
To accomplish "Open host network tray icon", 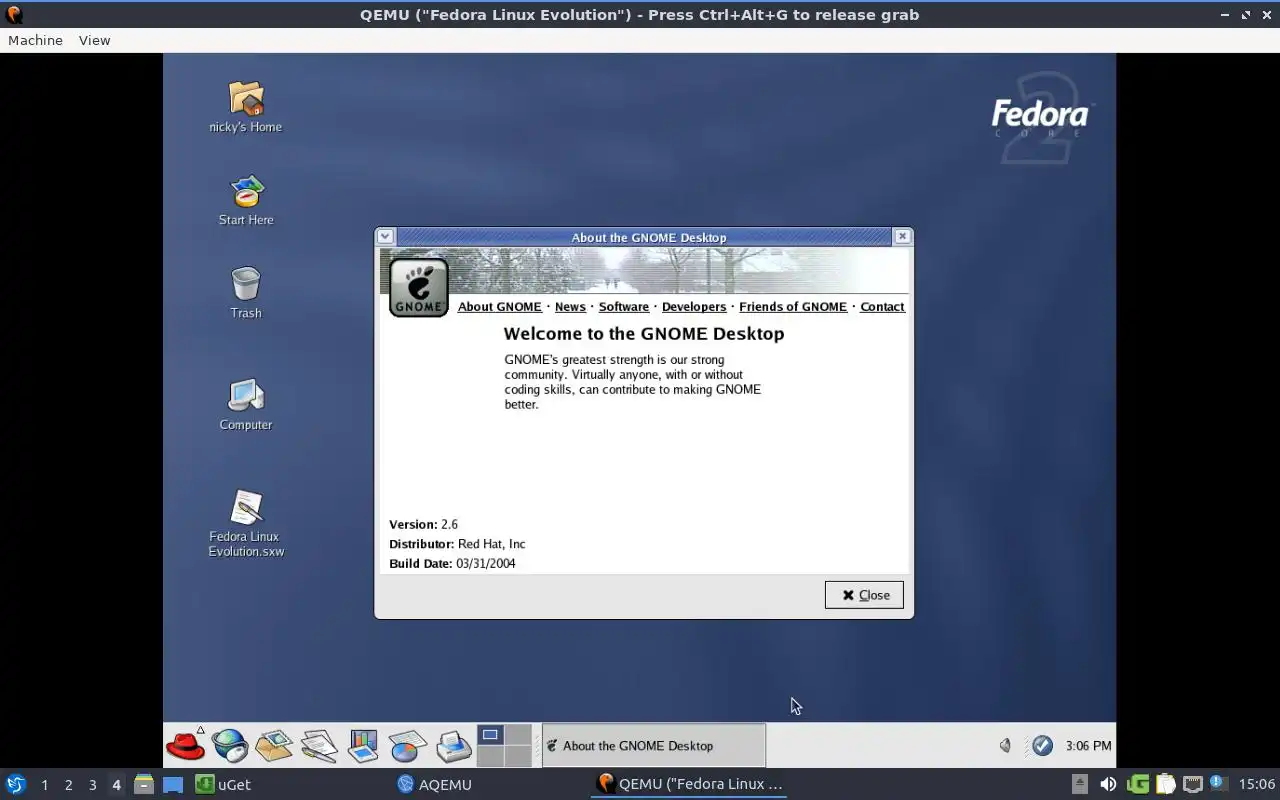I will point(1192,784).
